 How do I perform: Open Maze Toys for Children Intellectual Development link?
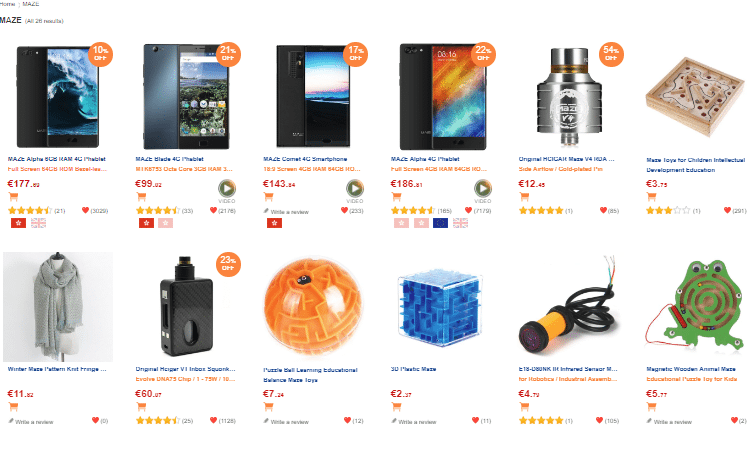pos(696,165)
